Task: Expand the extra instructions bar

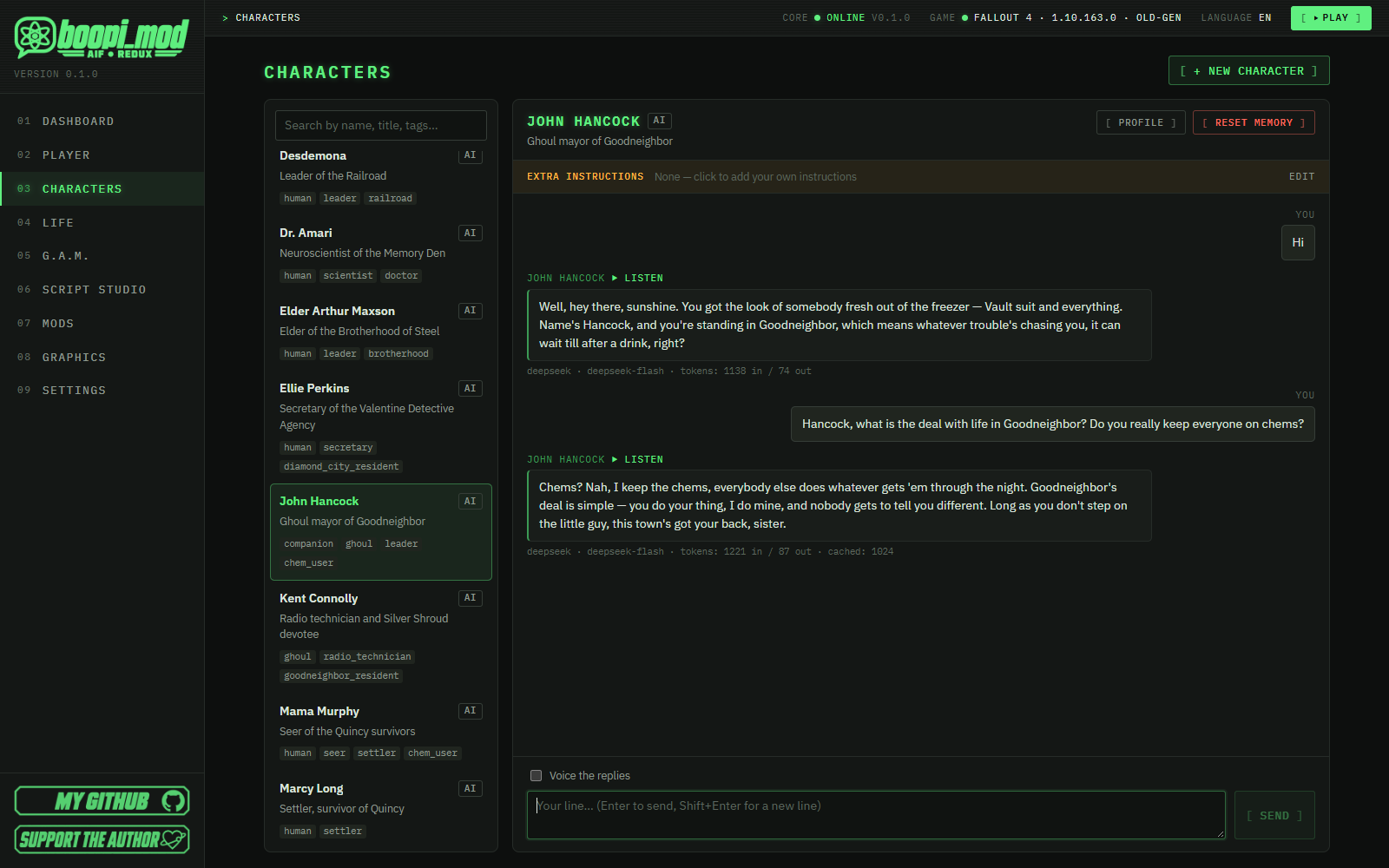Action: coord(920,176)
